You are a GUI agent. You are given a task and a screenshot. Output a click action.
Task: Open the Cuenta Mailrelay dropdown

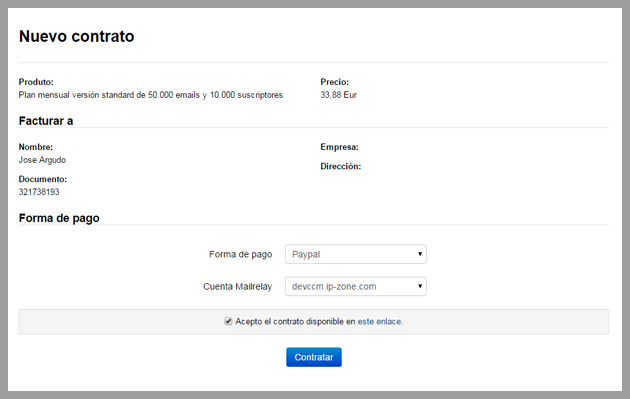[356, 286]
